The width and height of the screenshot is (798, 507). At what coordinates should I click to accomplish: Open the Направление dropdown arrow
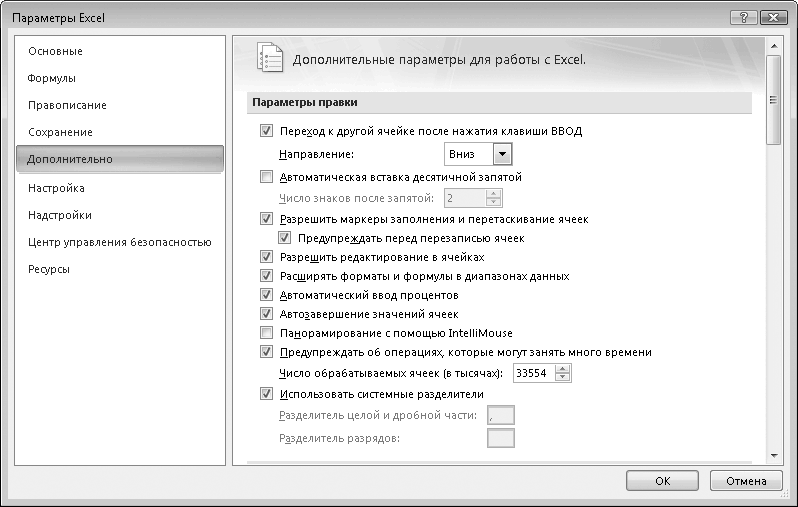502,154
